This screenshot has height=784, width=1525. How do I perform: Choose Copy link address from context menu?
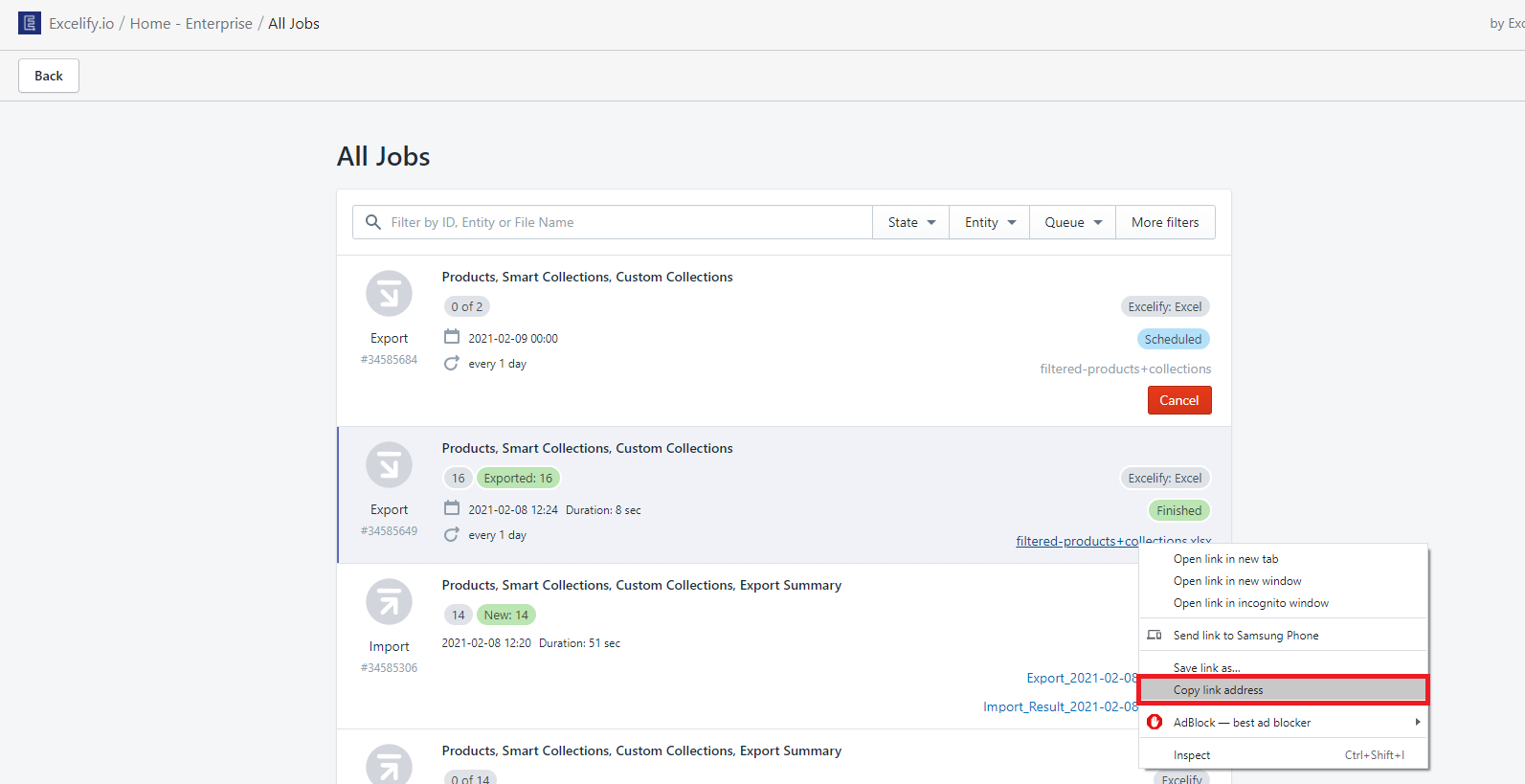[1218, 690]
